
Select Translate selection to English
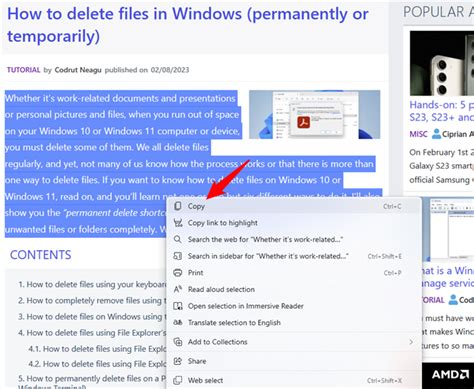point(294,322)
